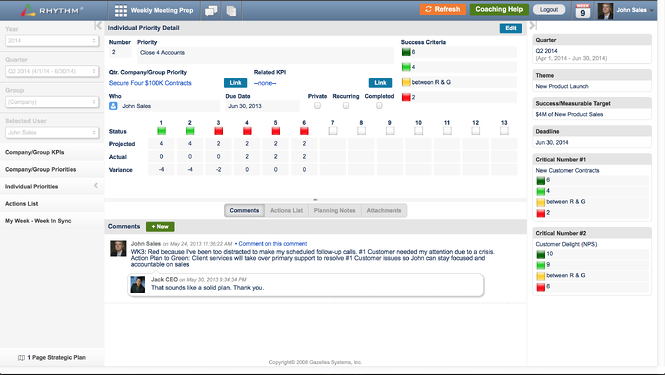
Task: Click week 5 red status box
Action: click(x=276, y=131)
